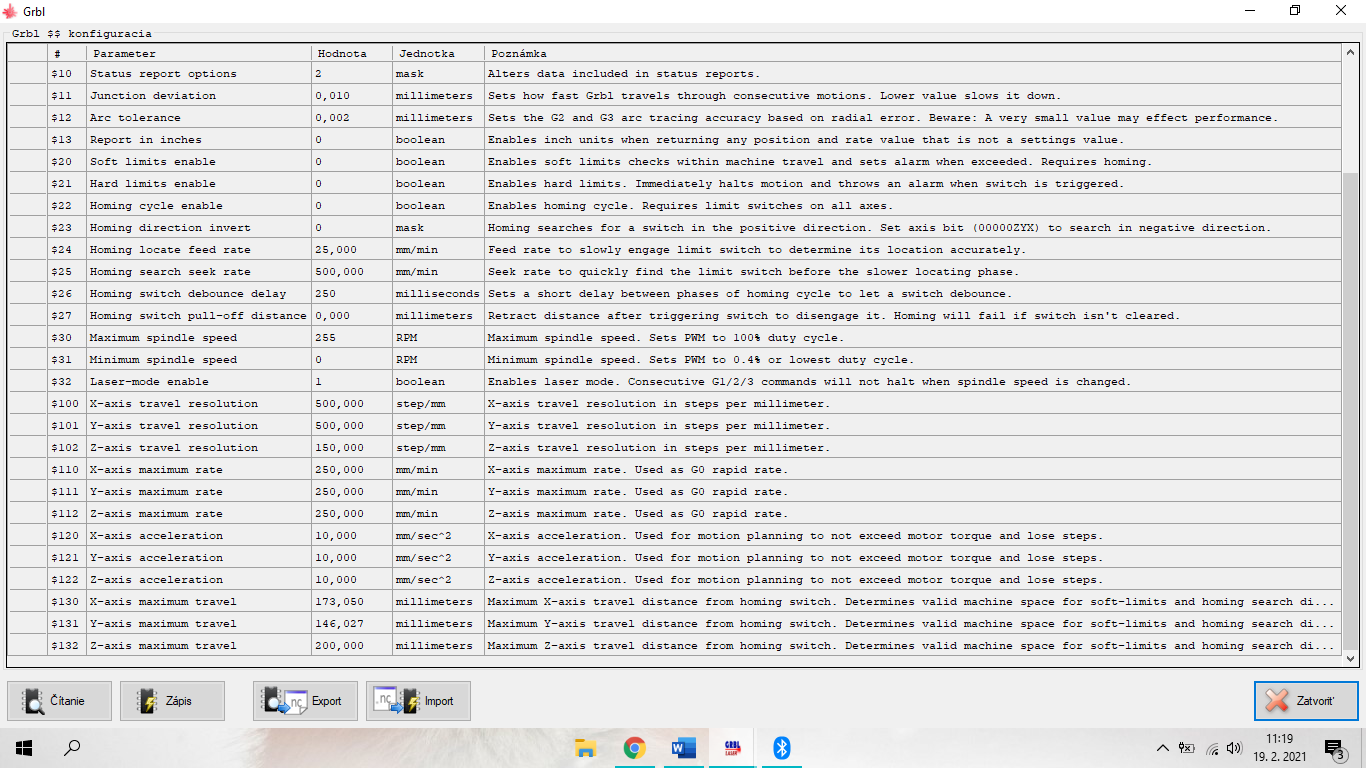
Task: Select the Laser-mode enable value cell
Action: (x=351, y=382)
